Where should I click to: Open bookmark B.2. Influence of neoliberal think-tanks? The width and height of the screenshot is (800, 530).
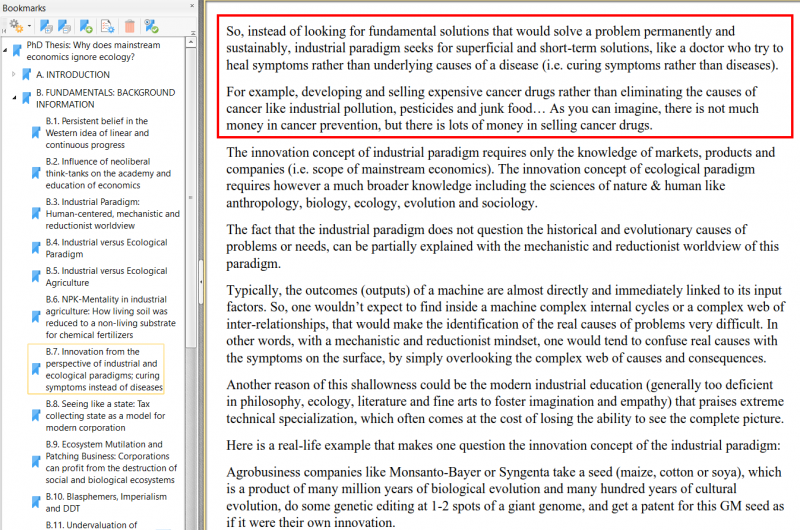pos(108,173)
